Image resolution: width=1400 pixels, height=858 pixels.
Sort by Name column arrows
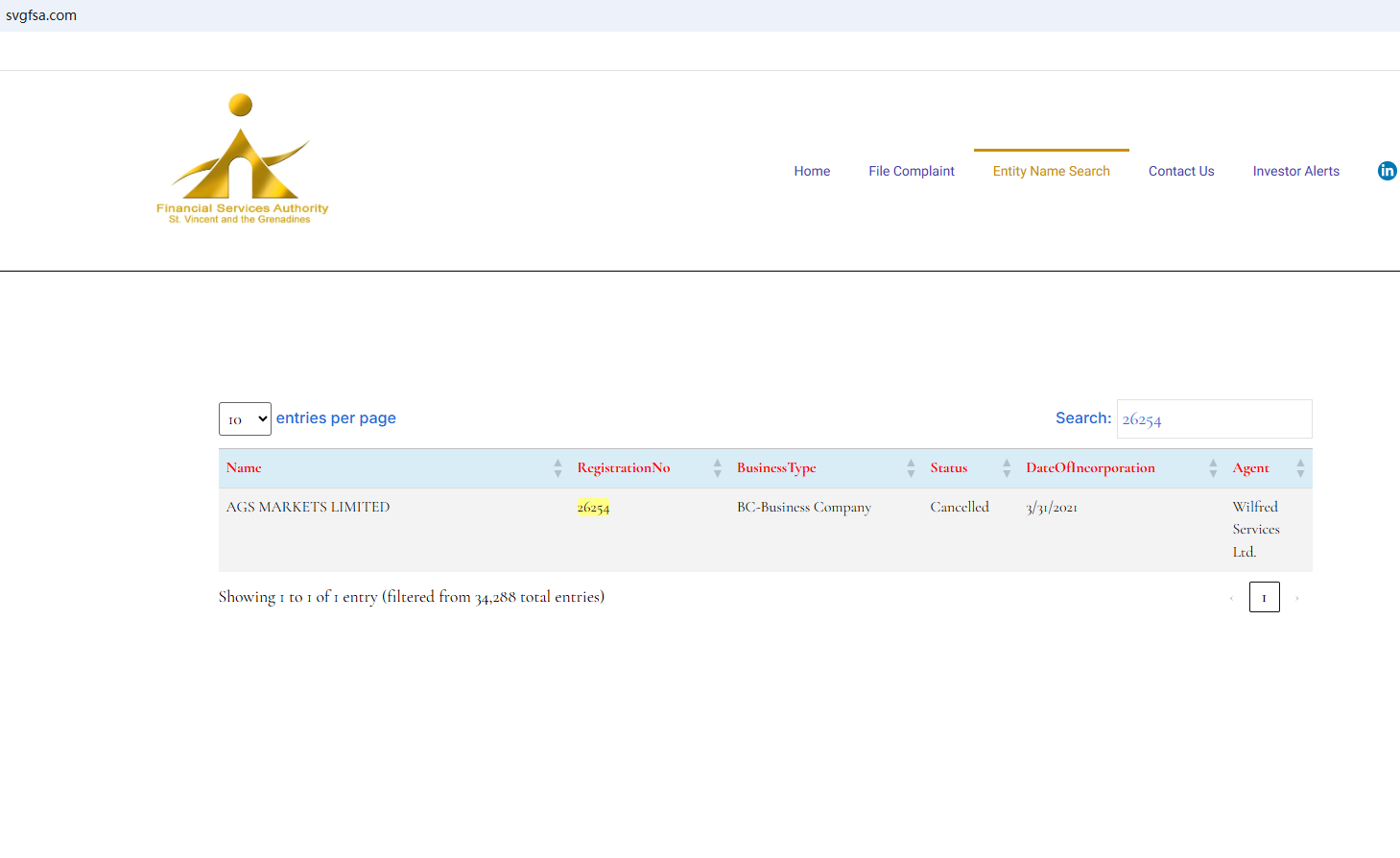coord(558,468)
